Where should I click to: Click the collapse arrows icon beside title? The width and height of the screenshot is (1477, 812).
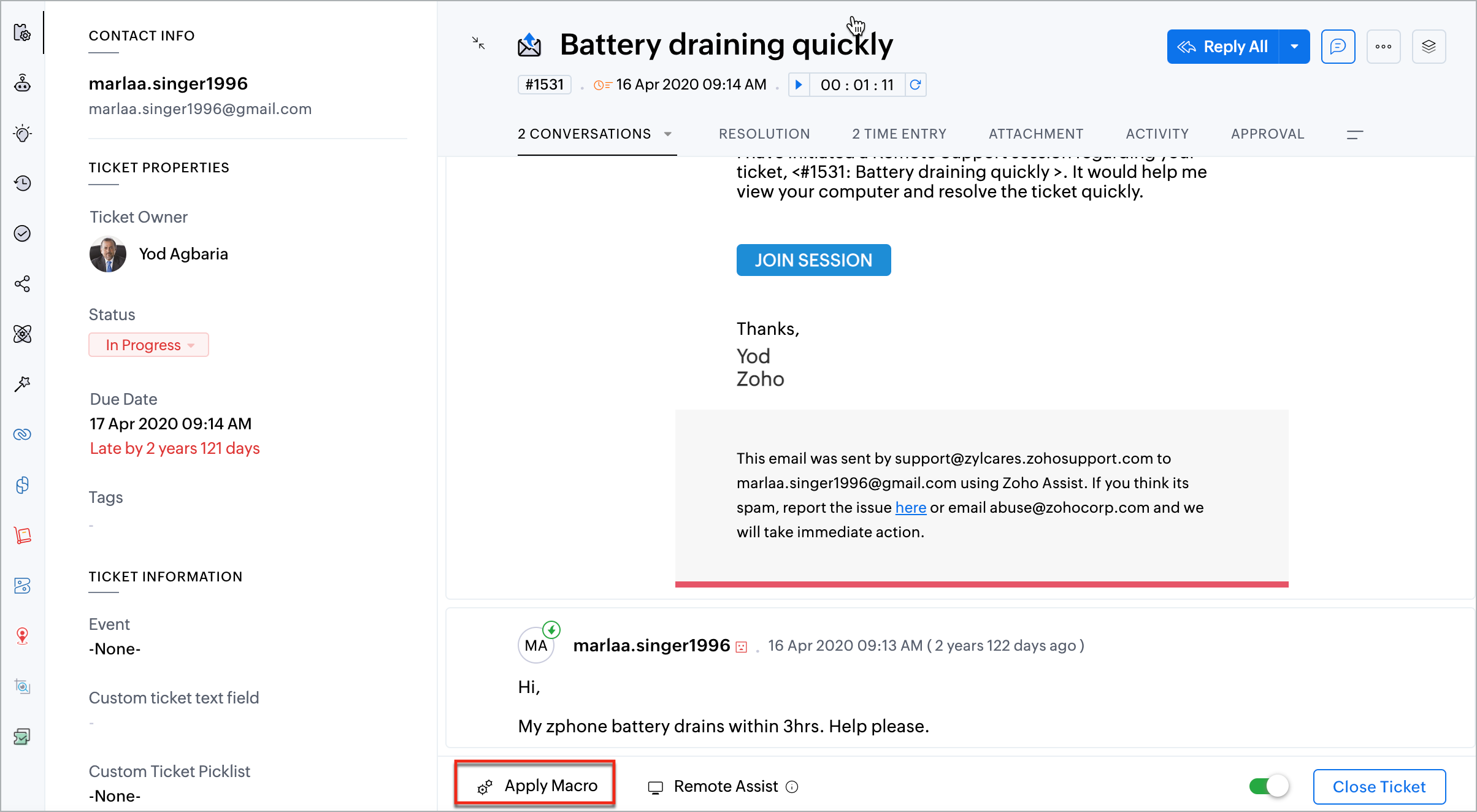[478, 43]
